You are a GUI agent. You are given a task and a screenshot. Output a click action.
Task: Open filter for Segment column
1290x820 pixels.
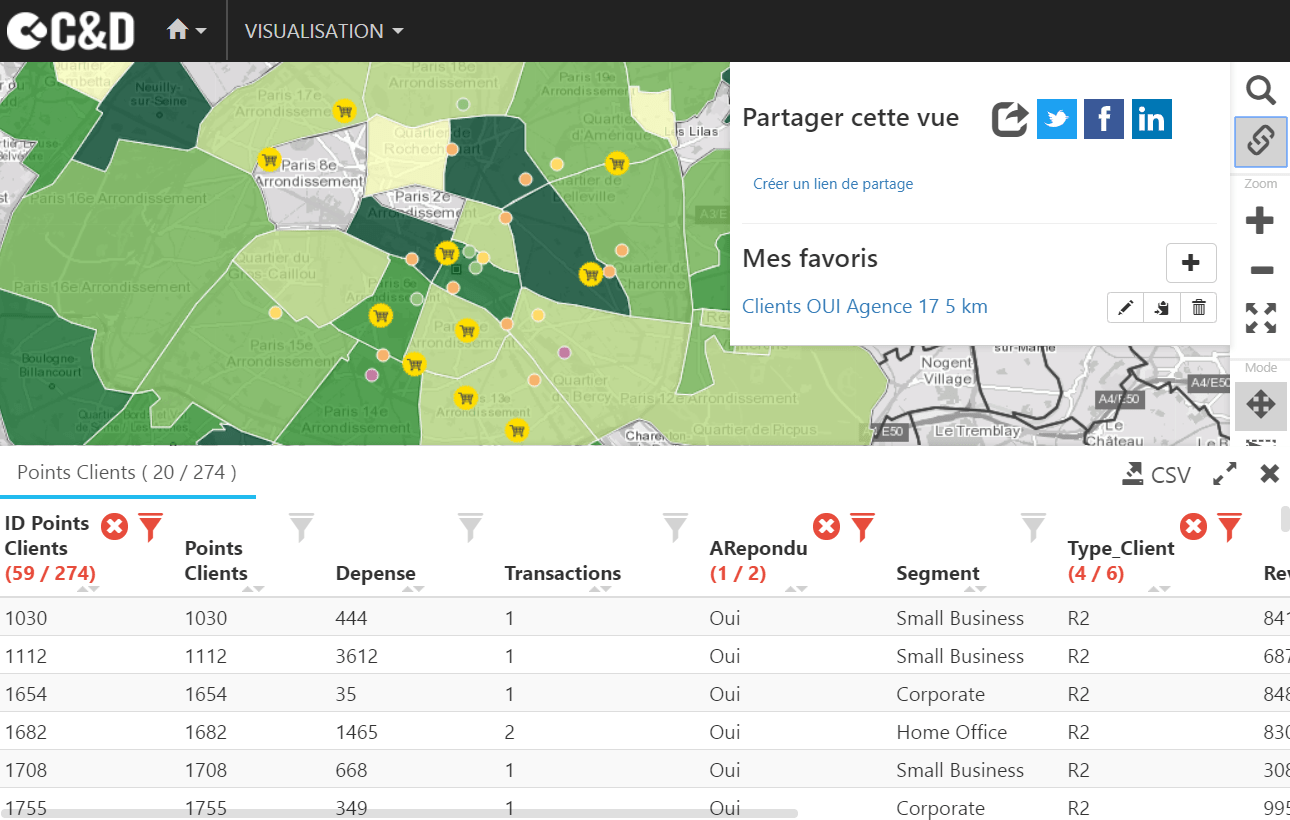coord(1033,527)
